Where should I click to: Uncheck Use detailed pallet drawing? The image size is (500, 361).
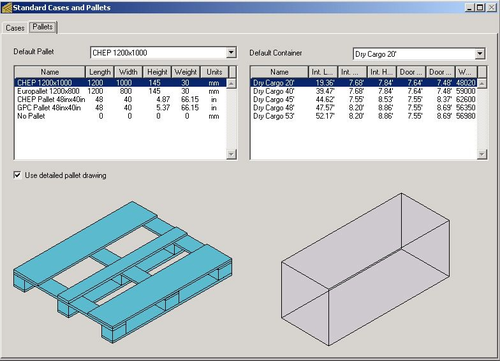(17, 175)
